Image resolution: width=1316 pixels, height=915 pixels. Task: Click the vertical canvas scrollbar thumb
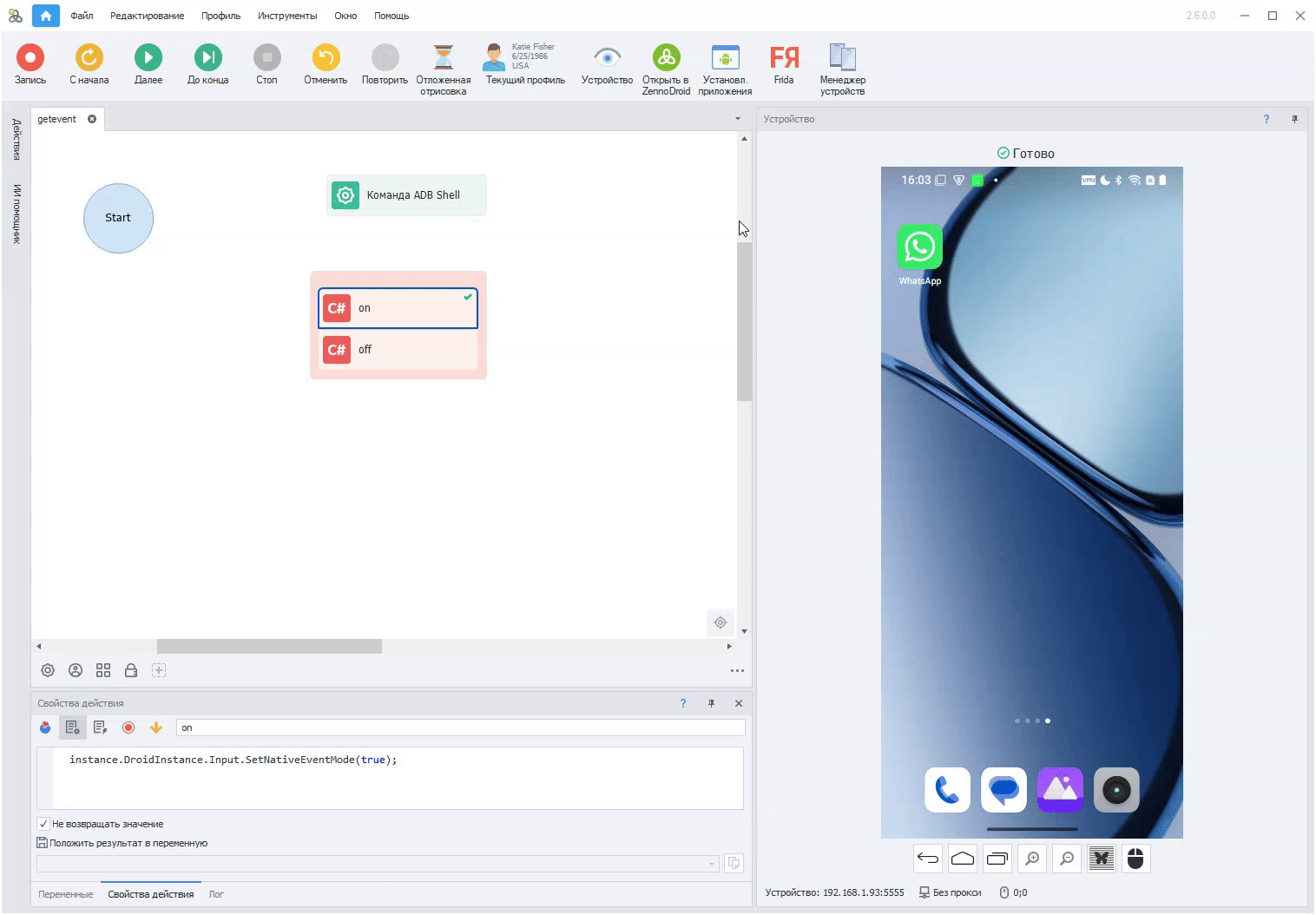(x=744, y=321)
